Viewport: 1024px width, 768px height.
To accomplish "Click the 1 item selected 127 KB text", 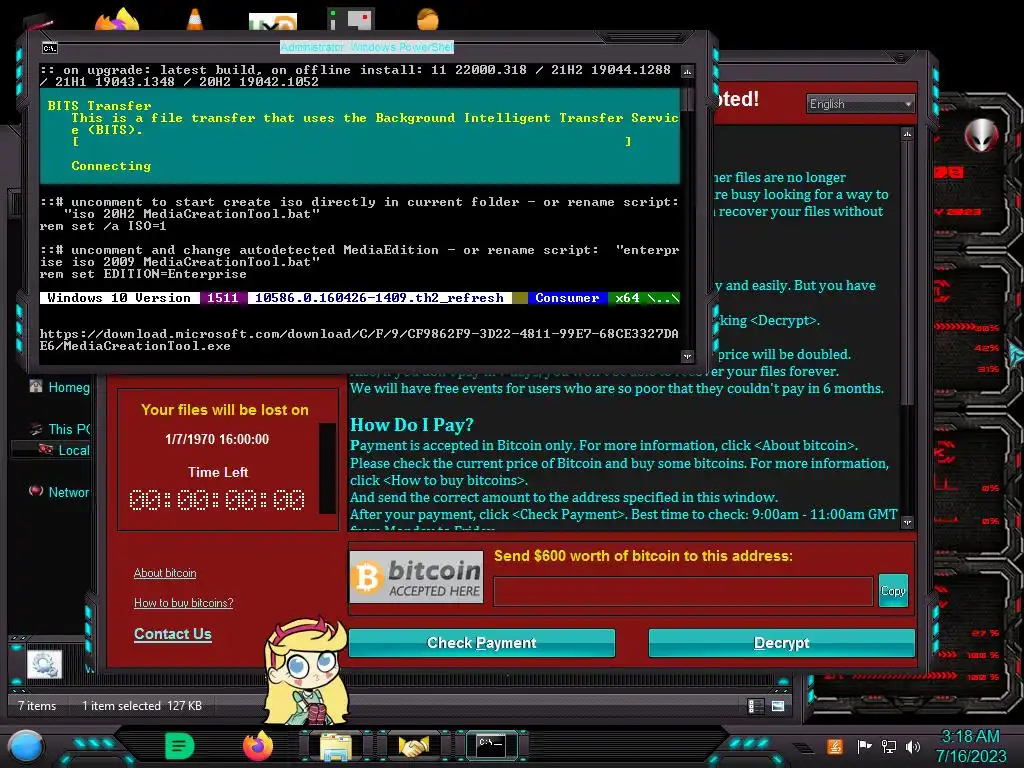I will coord(142,706).
